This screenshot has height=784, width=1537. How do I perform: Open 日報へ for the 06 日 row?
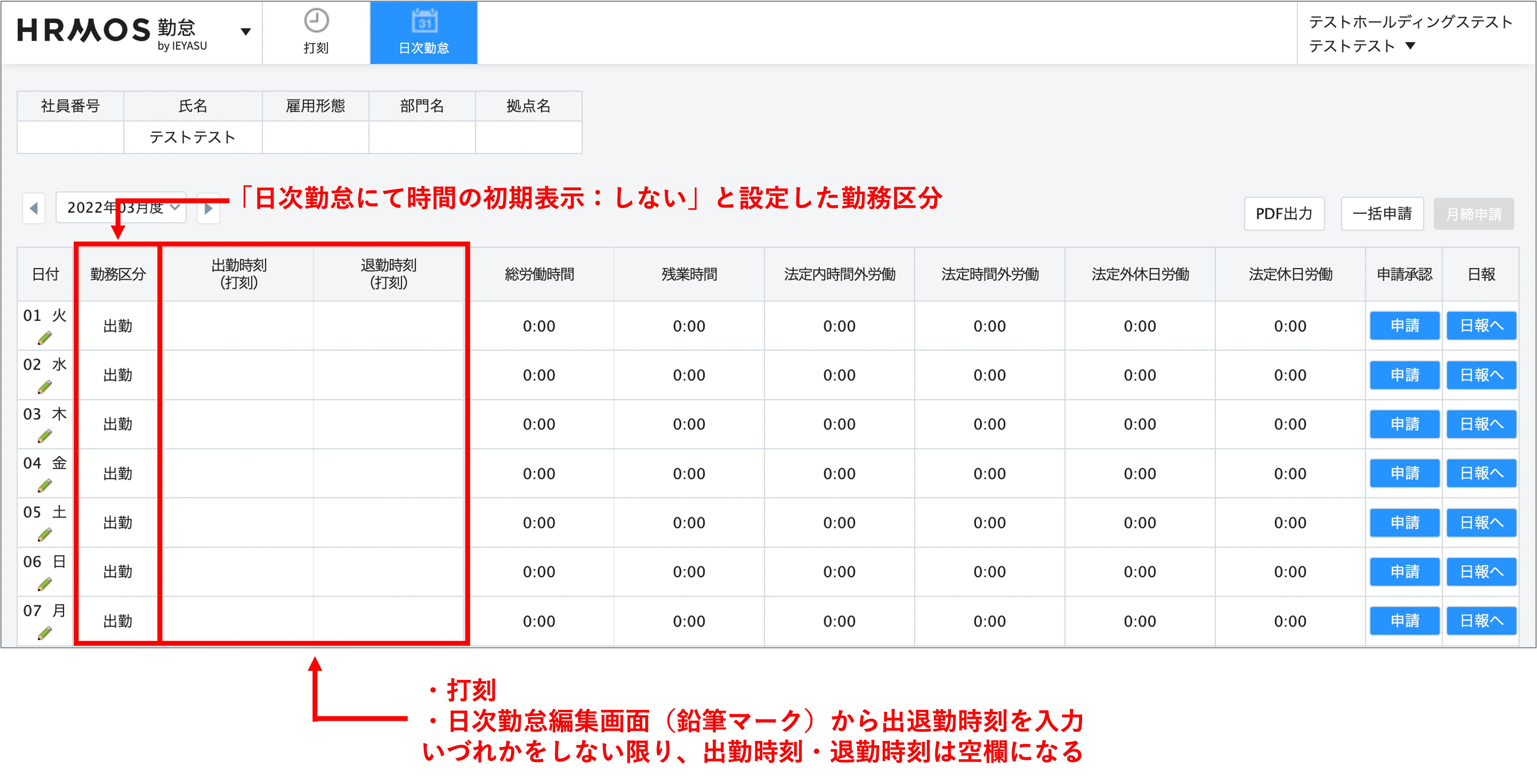pyautogui.click(x=1482, y=572)
